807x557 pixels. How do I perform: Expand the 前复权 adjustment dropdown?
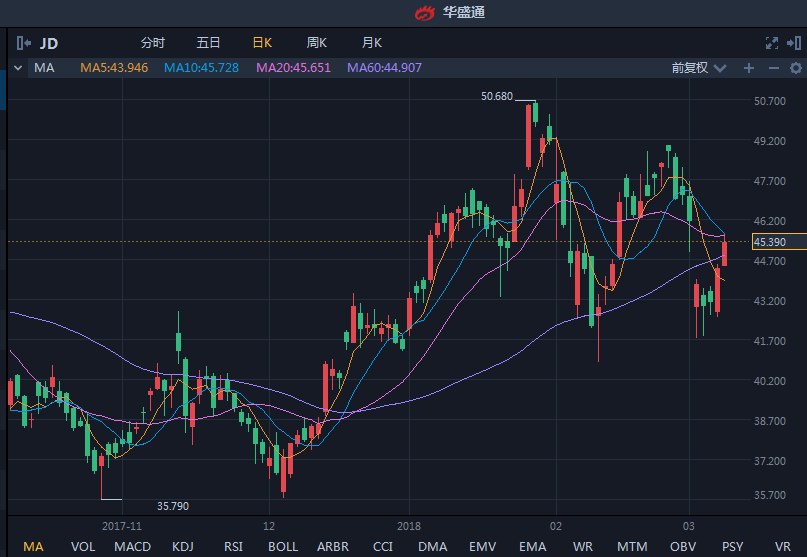[x=696, y=68]
